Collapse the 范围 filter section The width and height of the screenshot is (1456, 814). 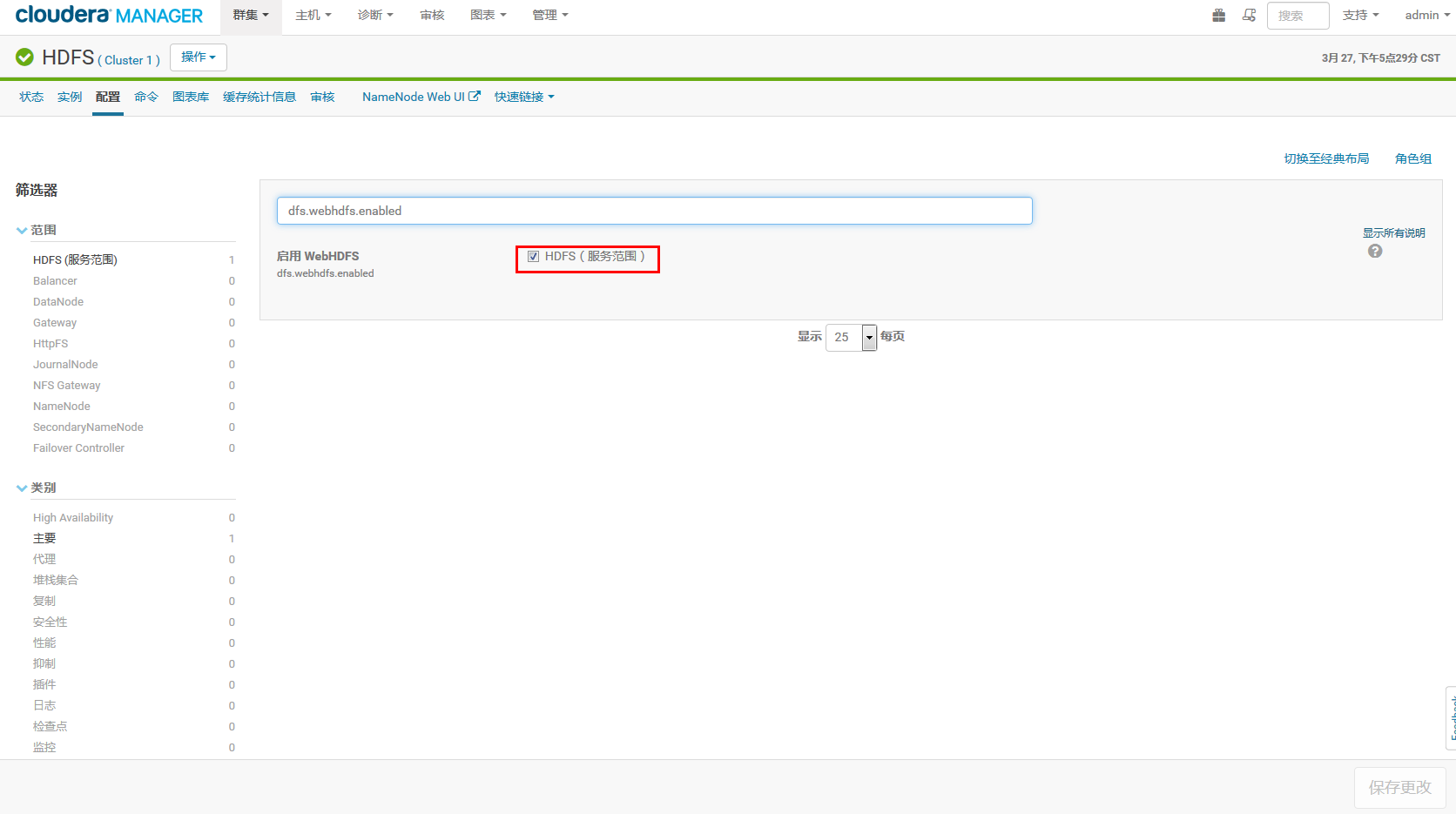coord(21,229)
